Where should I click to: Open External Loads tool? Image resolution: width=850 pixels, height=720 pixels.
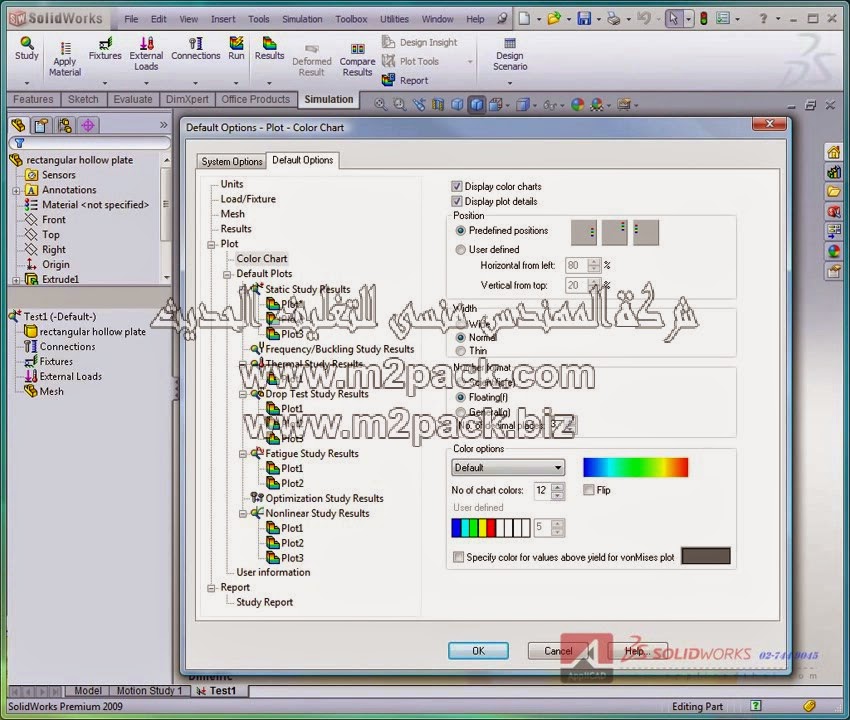(146, 54)
